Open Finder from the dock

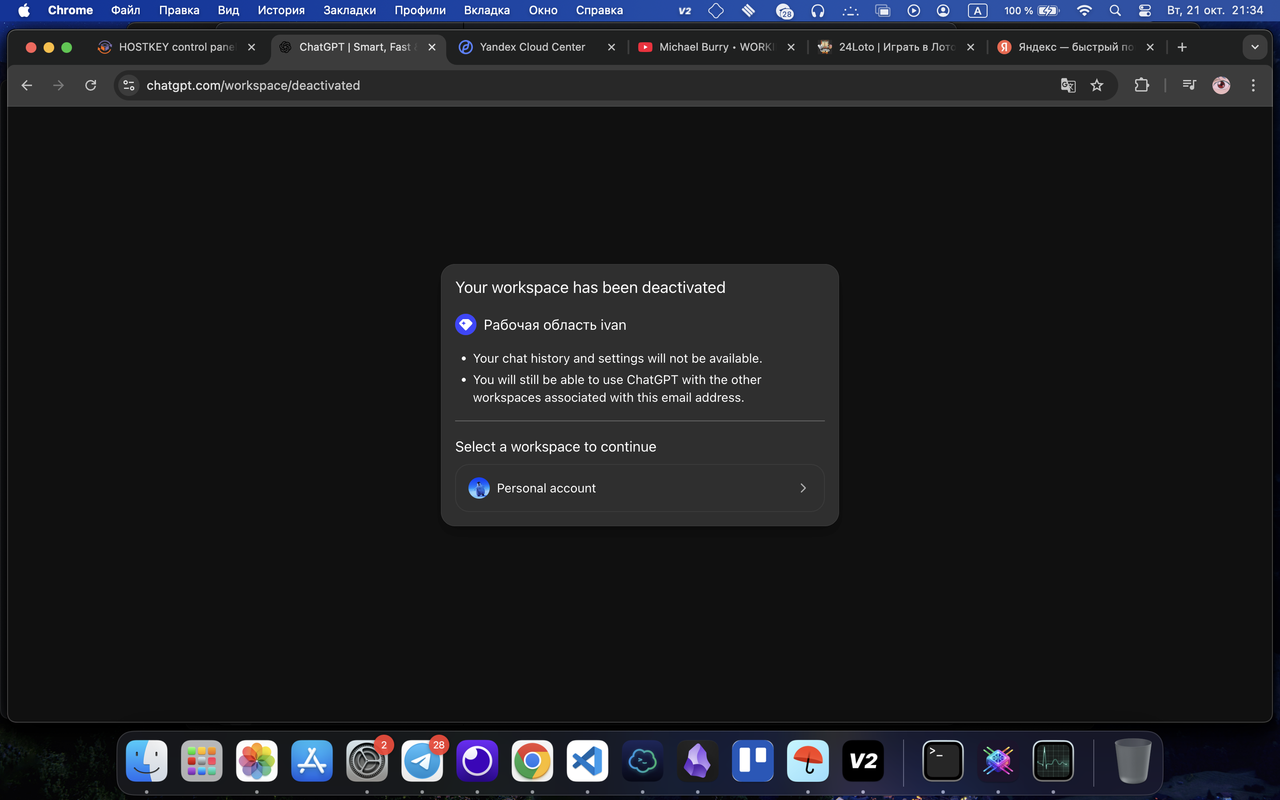pyautogui.click(x=147, y=762)
